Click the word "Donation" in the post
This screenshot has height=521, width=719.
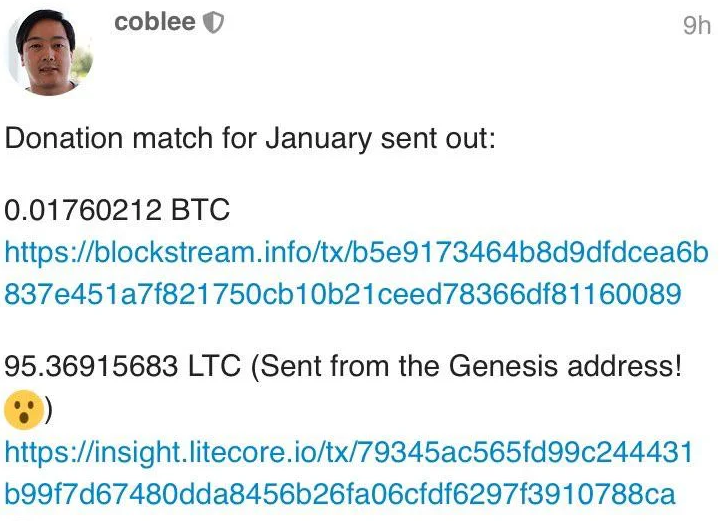(64, 138)
